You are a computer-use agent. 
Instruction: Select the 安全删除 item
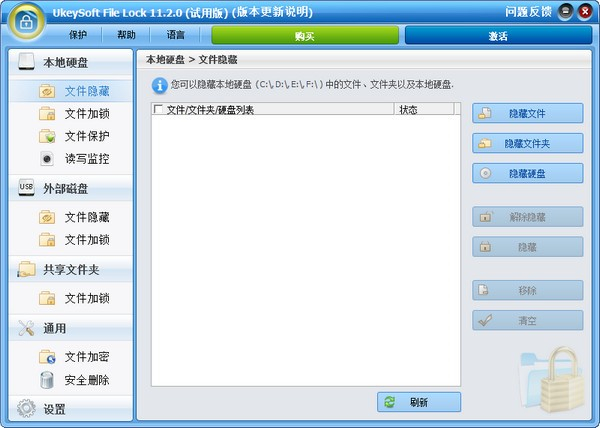[x=87, y=380]
